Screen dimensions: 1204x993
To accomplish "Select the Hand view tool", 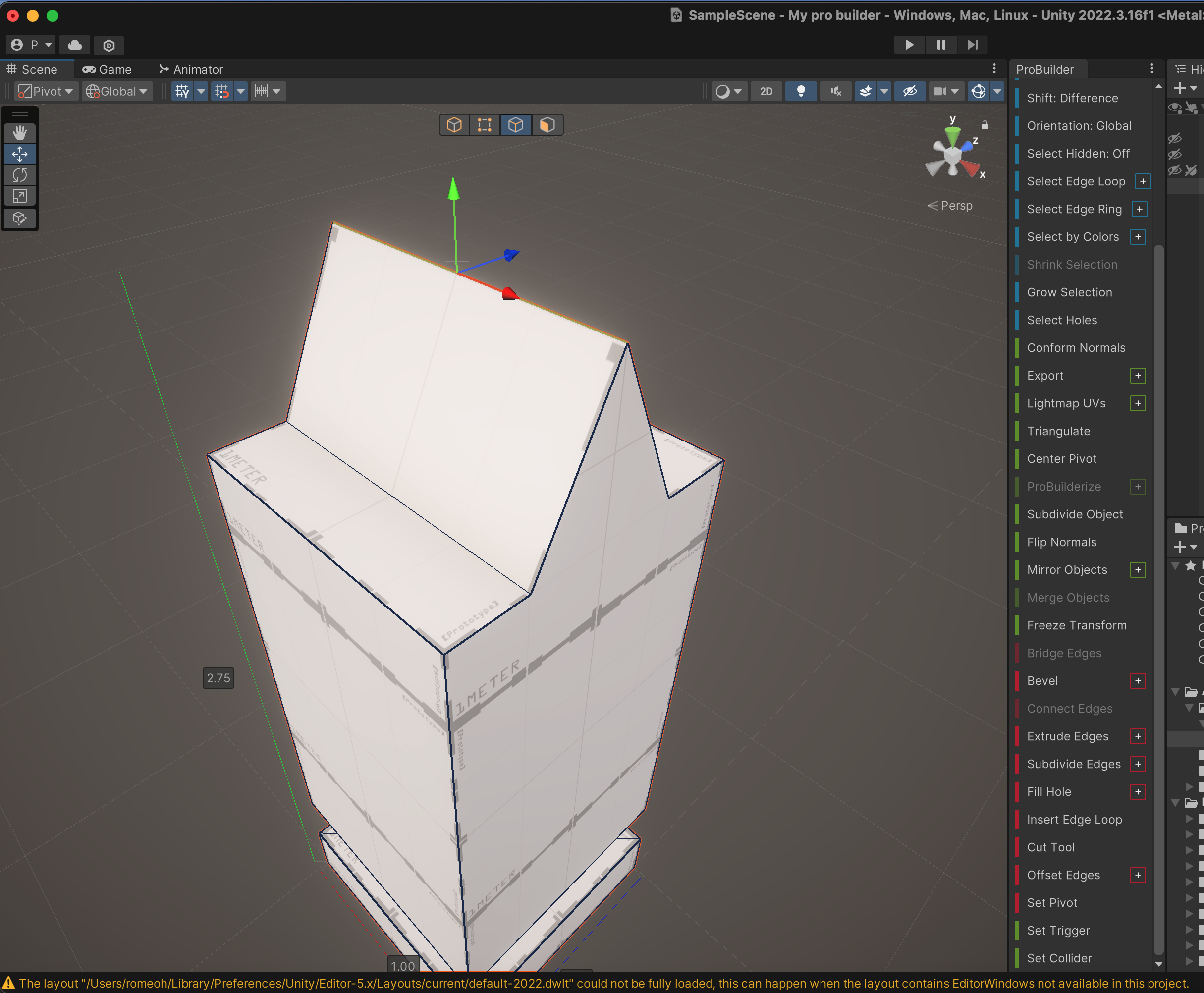I will click(19, 133).
